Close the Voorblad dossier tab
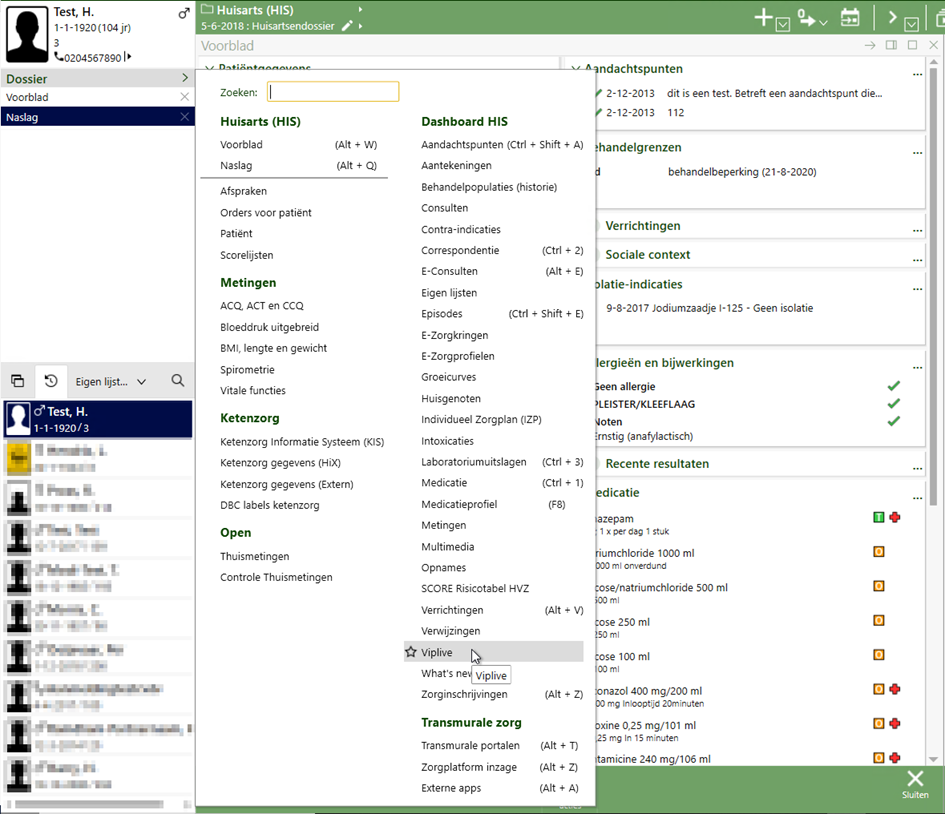Image resolution: width=945 pixels, height=814 pixels. [x=184, y=97]
